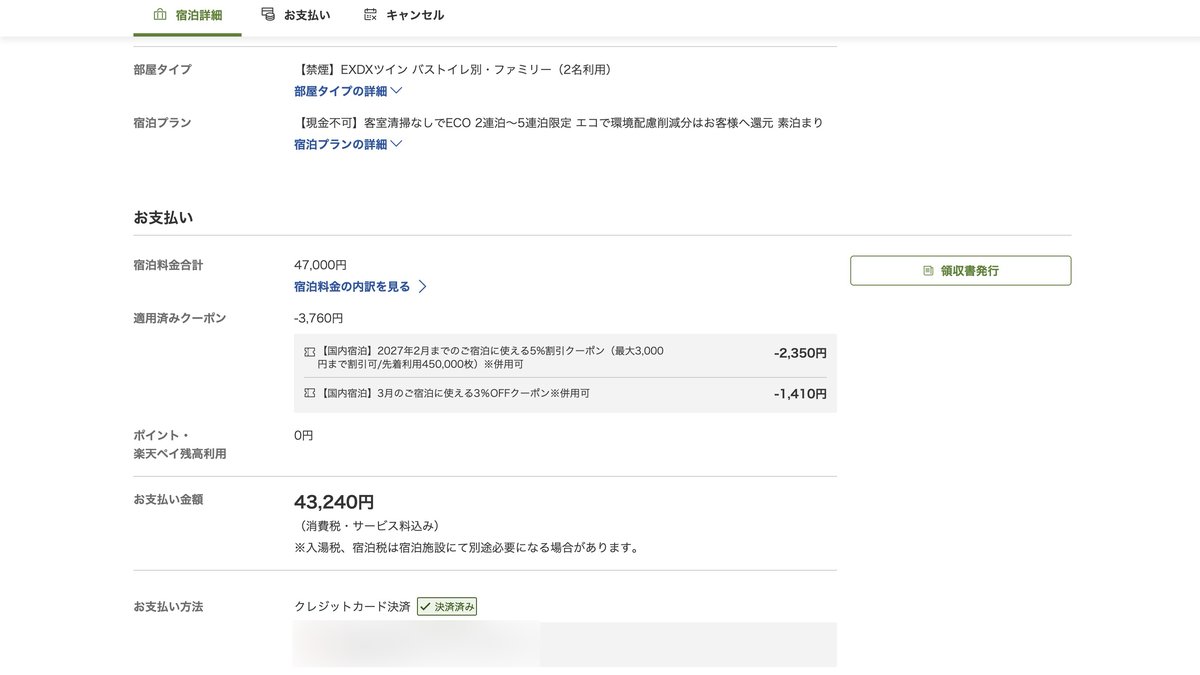
Task: Click the お支払い section heading
Action: pos(163,217)
